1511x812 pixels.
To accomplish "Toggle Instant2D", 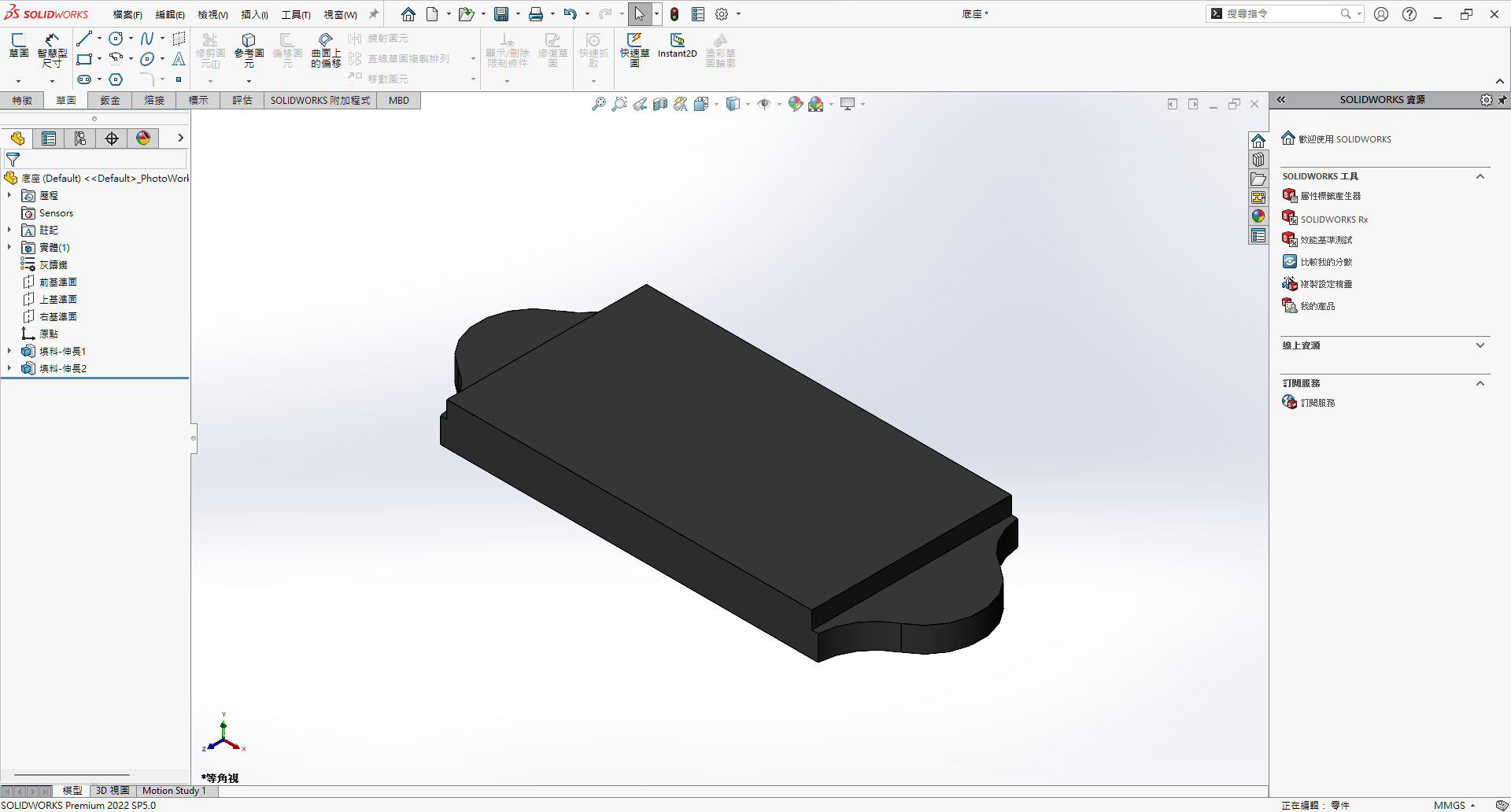I will tap(678, 46).
